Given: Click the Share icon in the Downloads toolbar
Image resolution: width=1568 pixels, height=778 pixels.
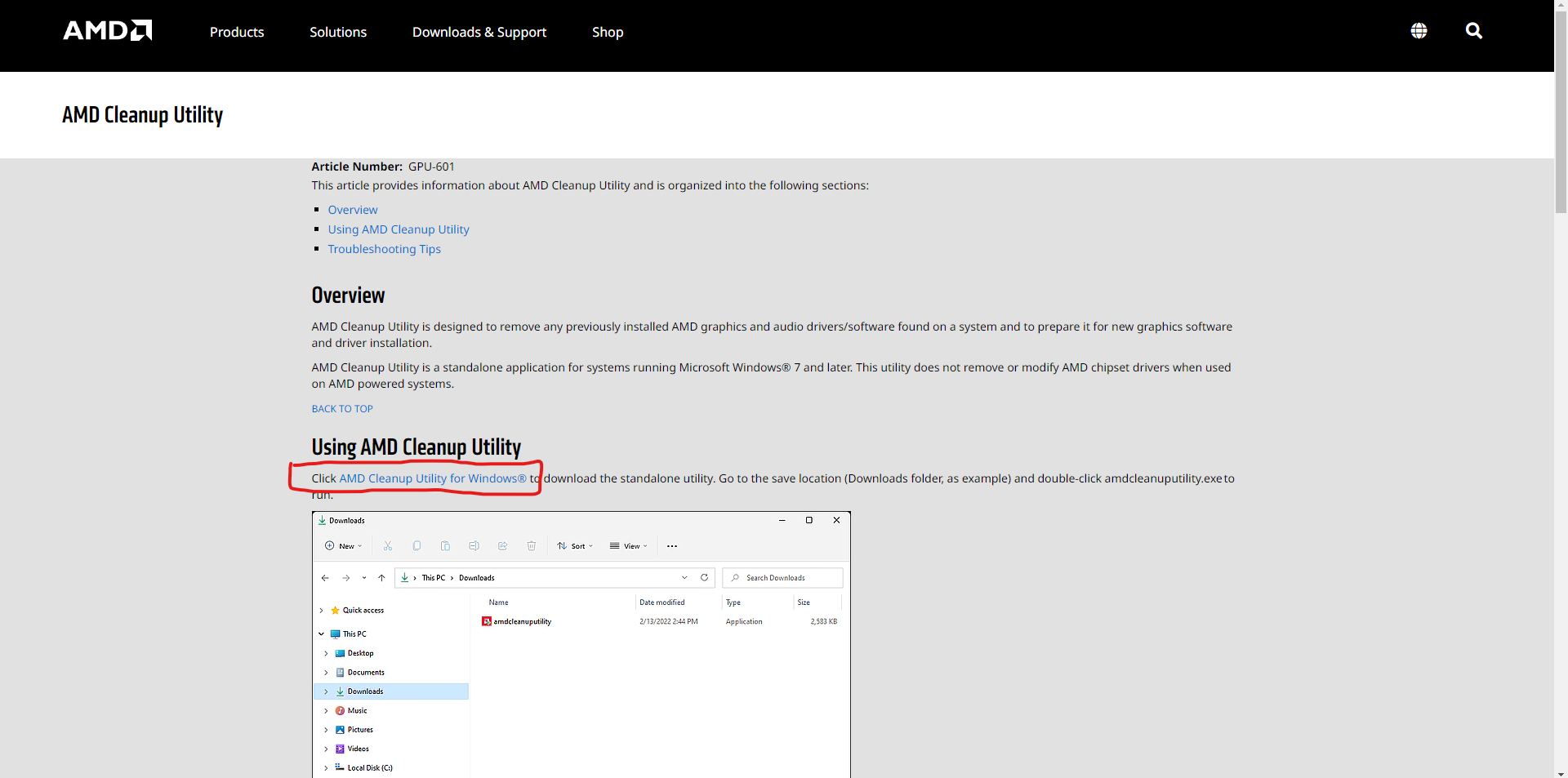Looking at the screenshot, I should pyautogui.click(x=503, y=546).
